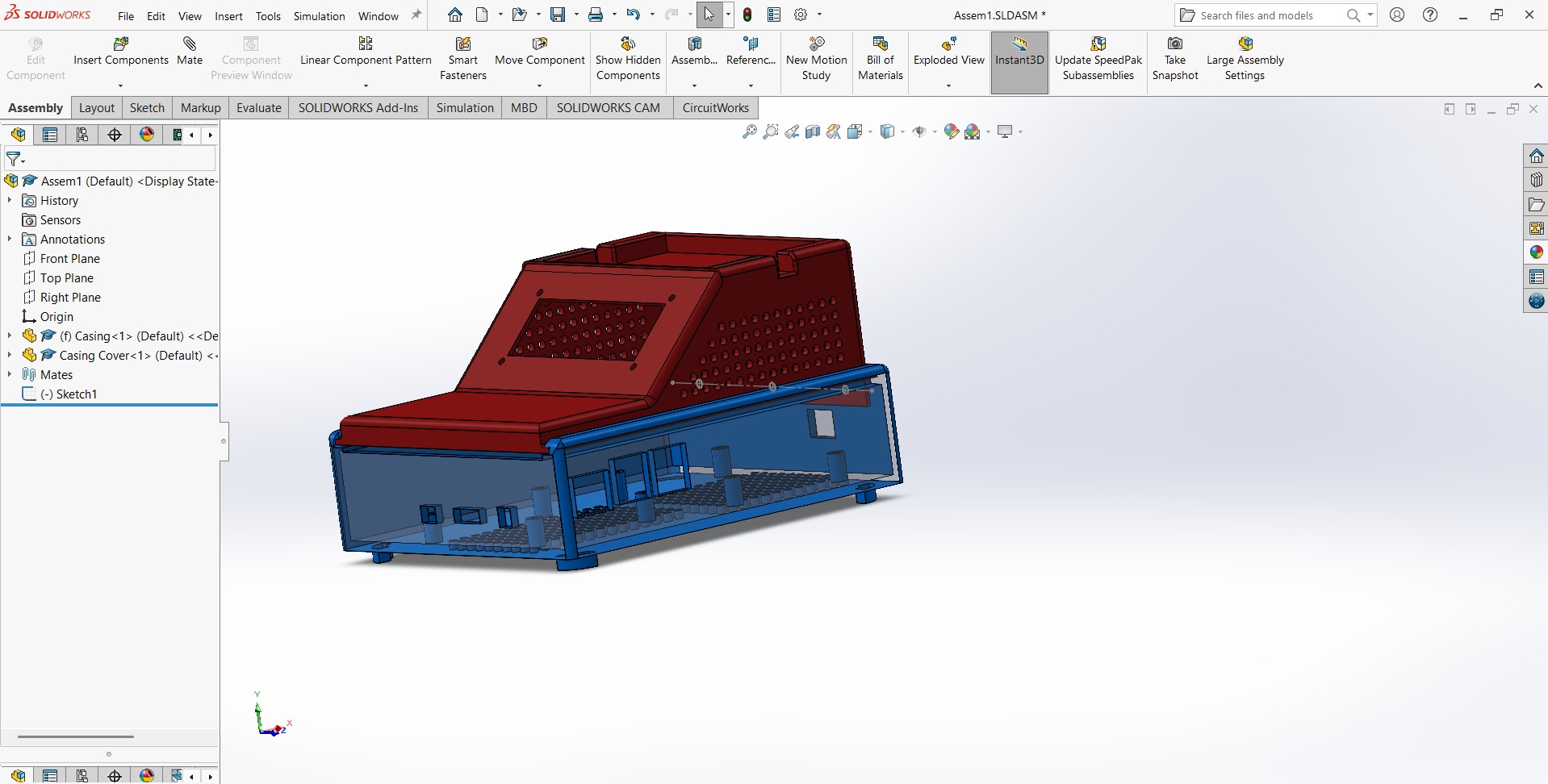The width and height of the screenshot is (1548, 784).
Task: Switch to the Sketch tab
Action: [x=147, y=107]
